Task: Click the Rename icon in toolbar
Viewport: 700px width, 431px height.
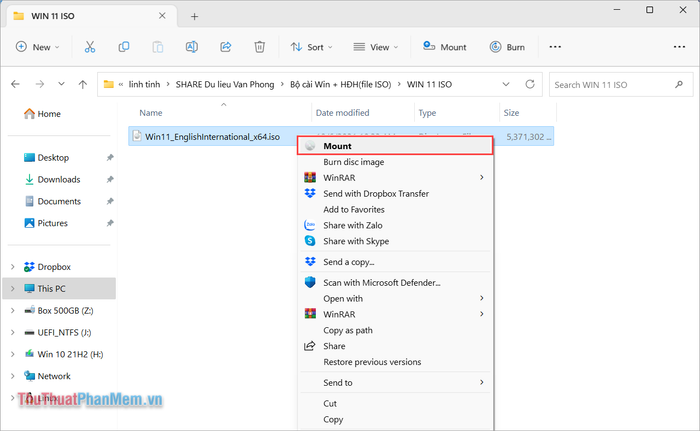Action: (x=192, y=47)
